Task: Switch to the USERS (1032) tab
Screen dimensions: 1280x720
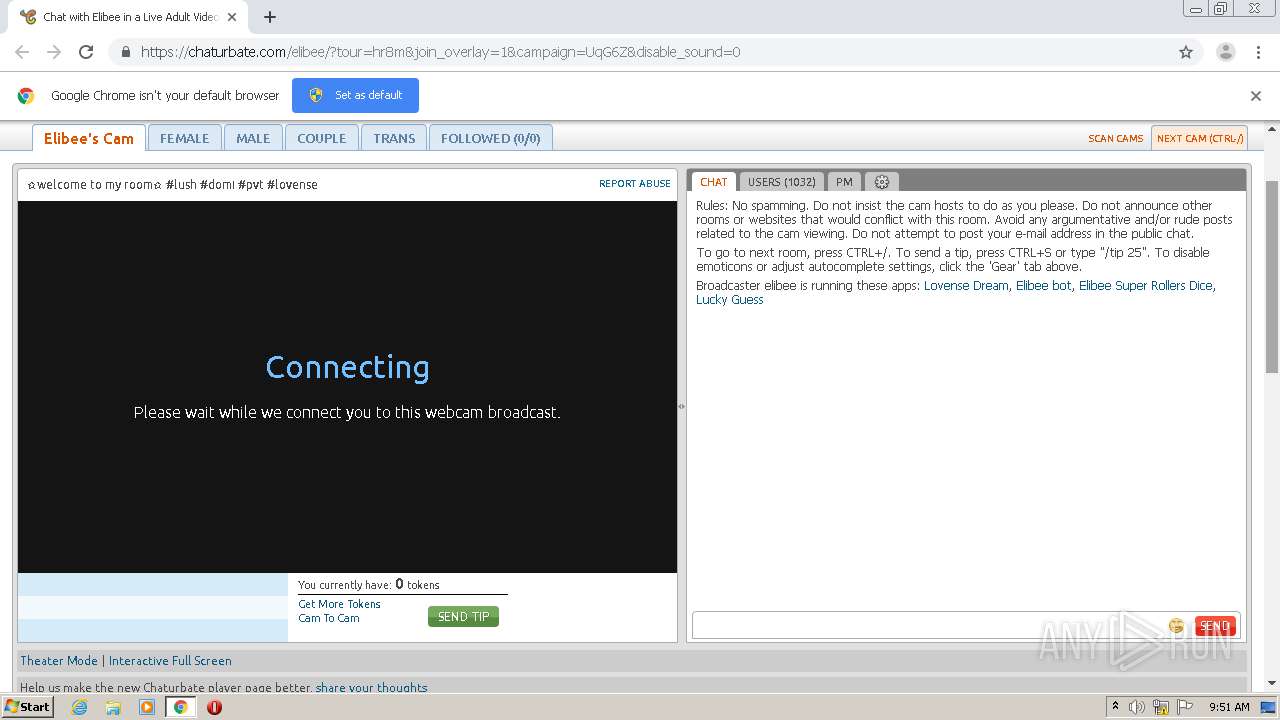Action: click(x=782, y=182)
